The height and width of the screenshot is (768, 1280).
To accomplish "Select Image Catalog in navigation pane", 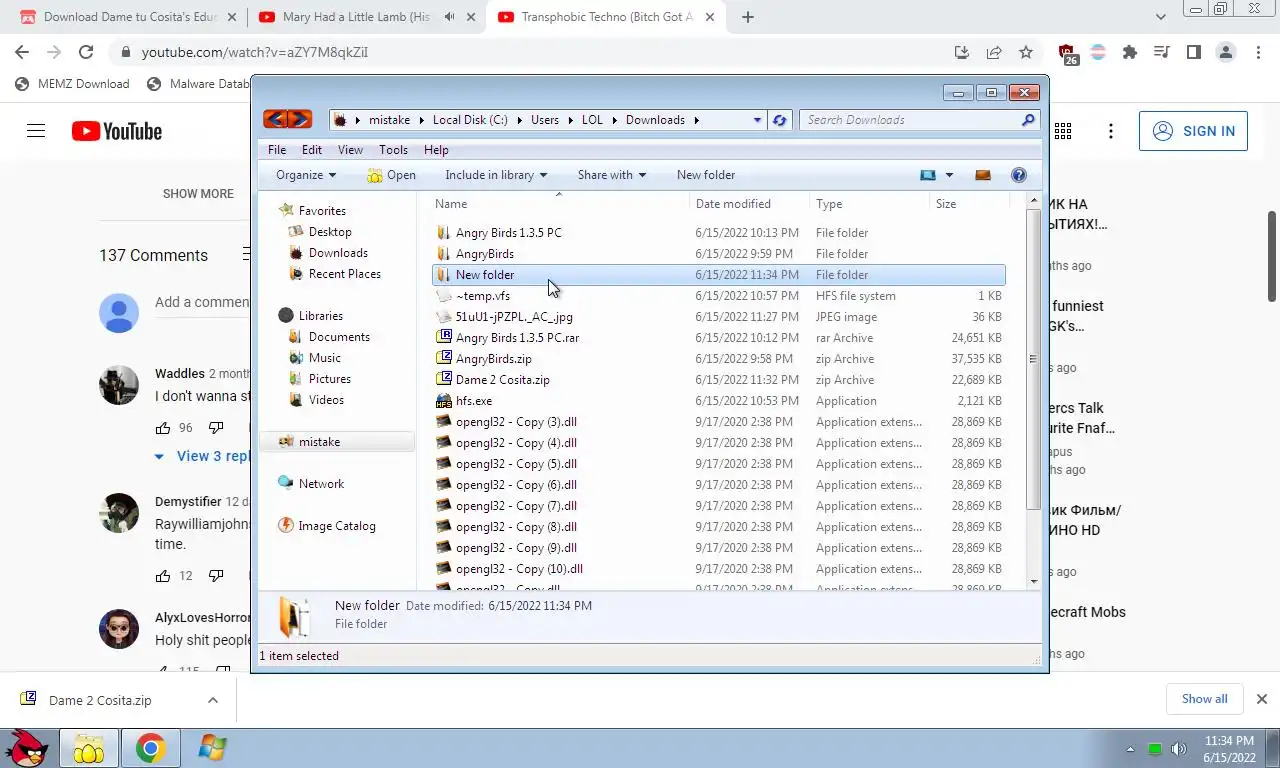I will [x=337, y=526].
